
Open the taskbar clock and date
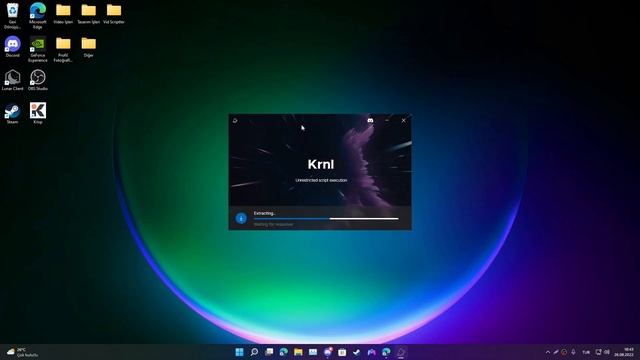pyautogui.click(x=624, y=352)
